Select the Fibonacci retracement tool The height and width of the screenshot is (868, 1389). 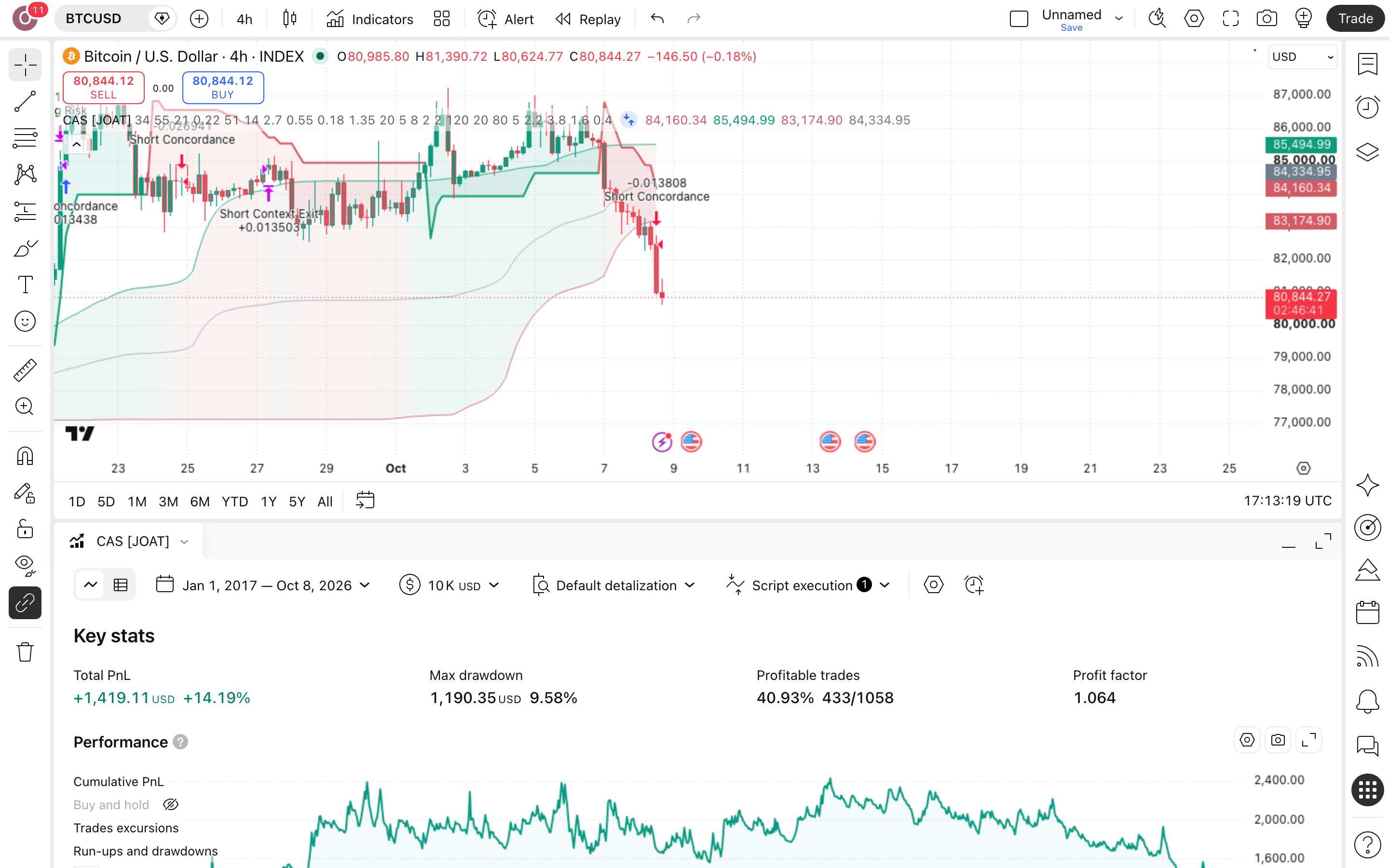[x=25, y=138]
